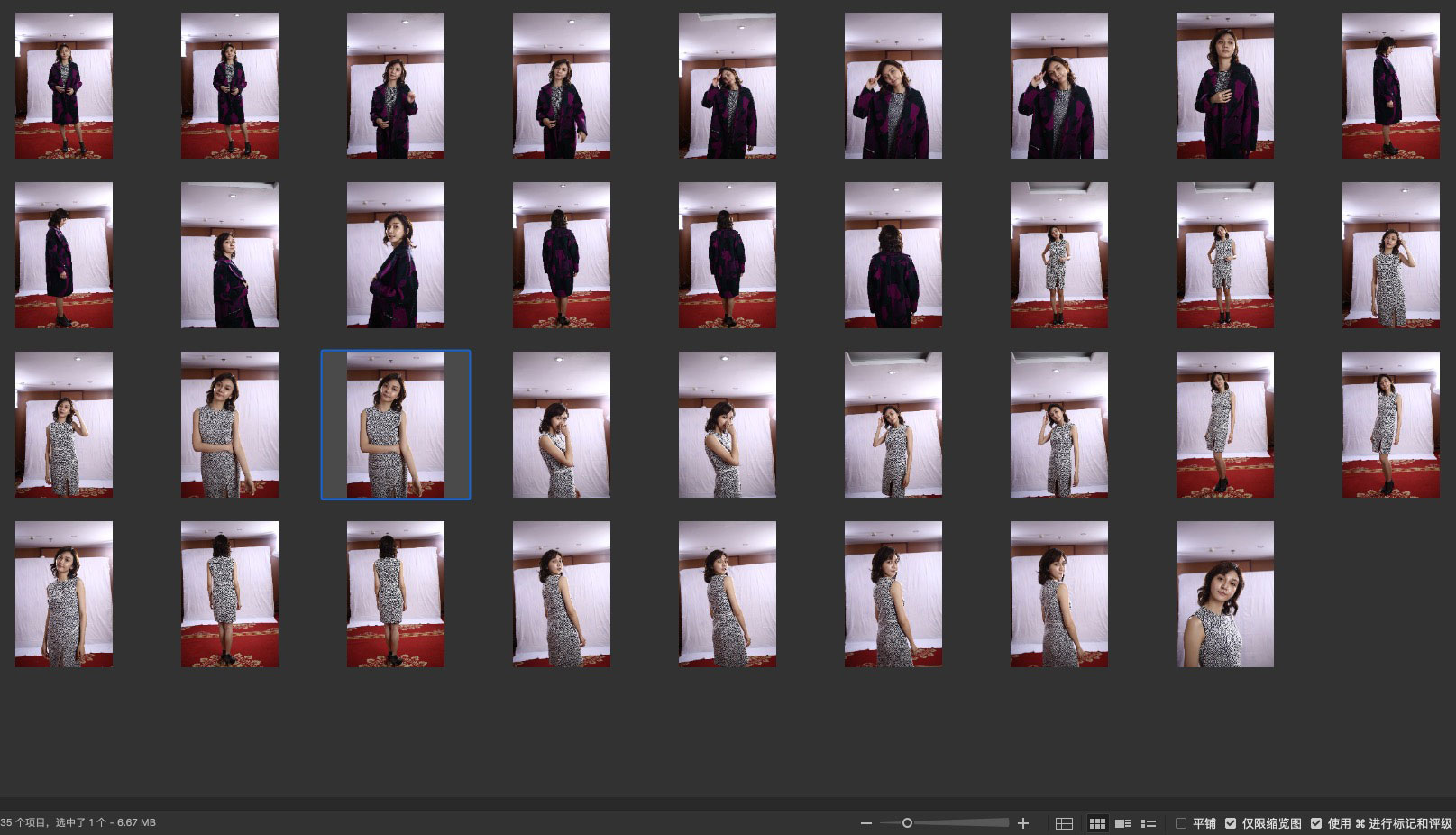Image resolution: width=1456 pixels, height=835 pixels.
Task: Select the last thumbnail in the top row
Action: pyautogui.click(x=1390, y=86)
